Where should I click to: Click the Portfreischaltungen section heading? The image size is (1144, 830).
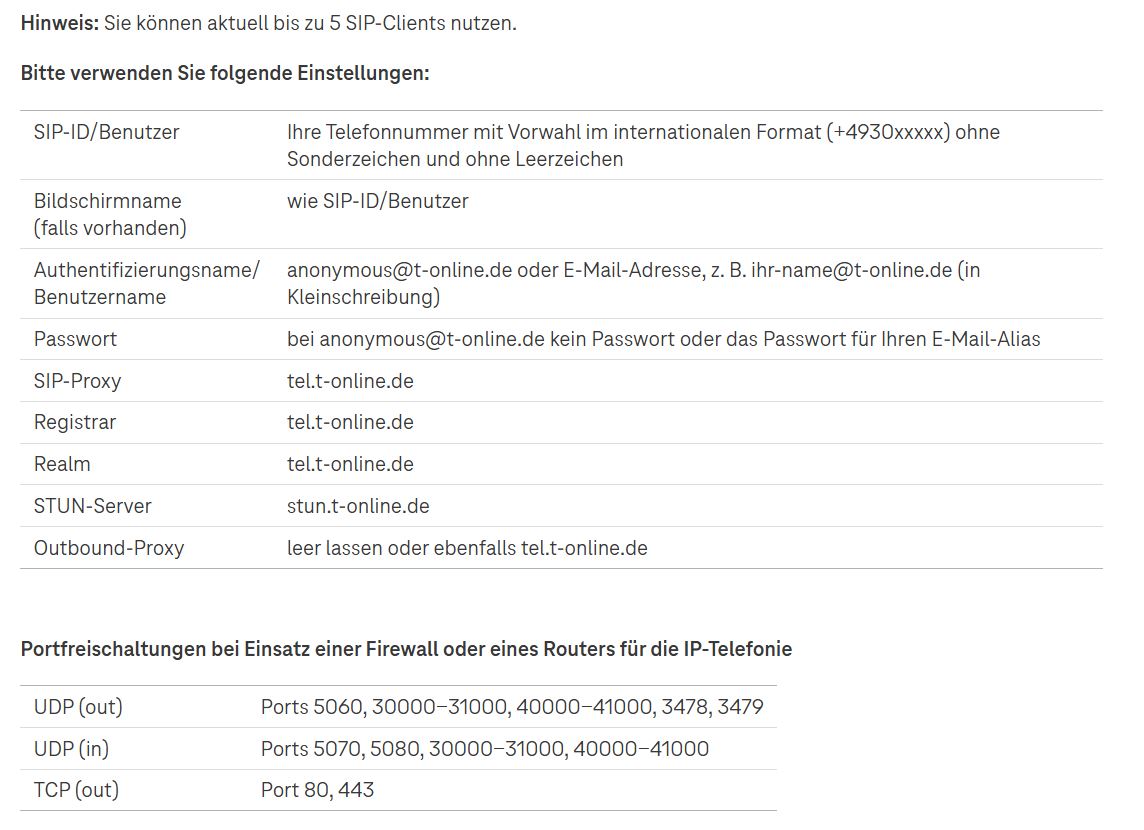point(406,649)
